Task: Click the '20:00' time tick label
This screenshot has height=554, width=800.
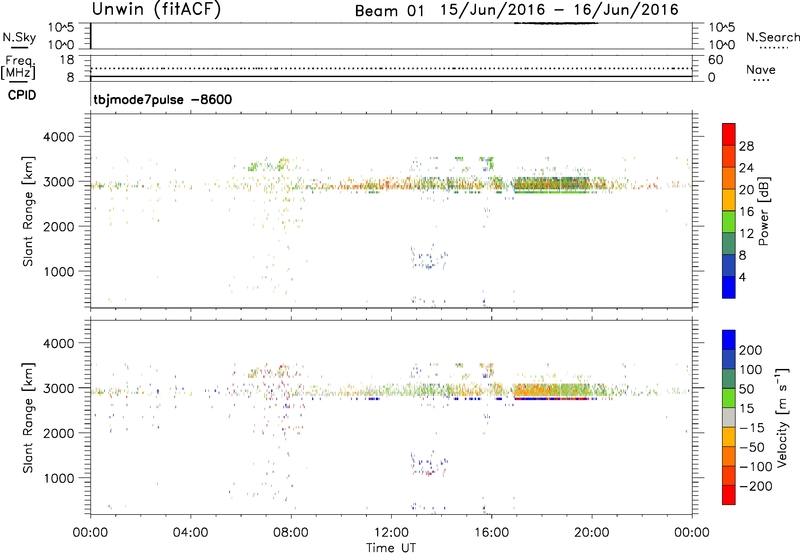Action: [592, 533]
